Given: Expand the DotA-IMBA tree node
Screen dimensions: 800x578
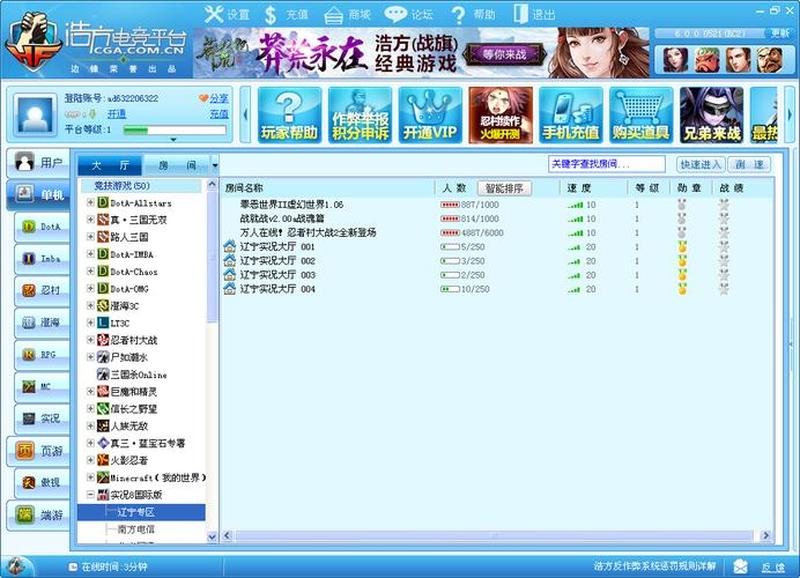Looking at the screenshot, I should (x=90, y=254).
